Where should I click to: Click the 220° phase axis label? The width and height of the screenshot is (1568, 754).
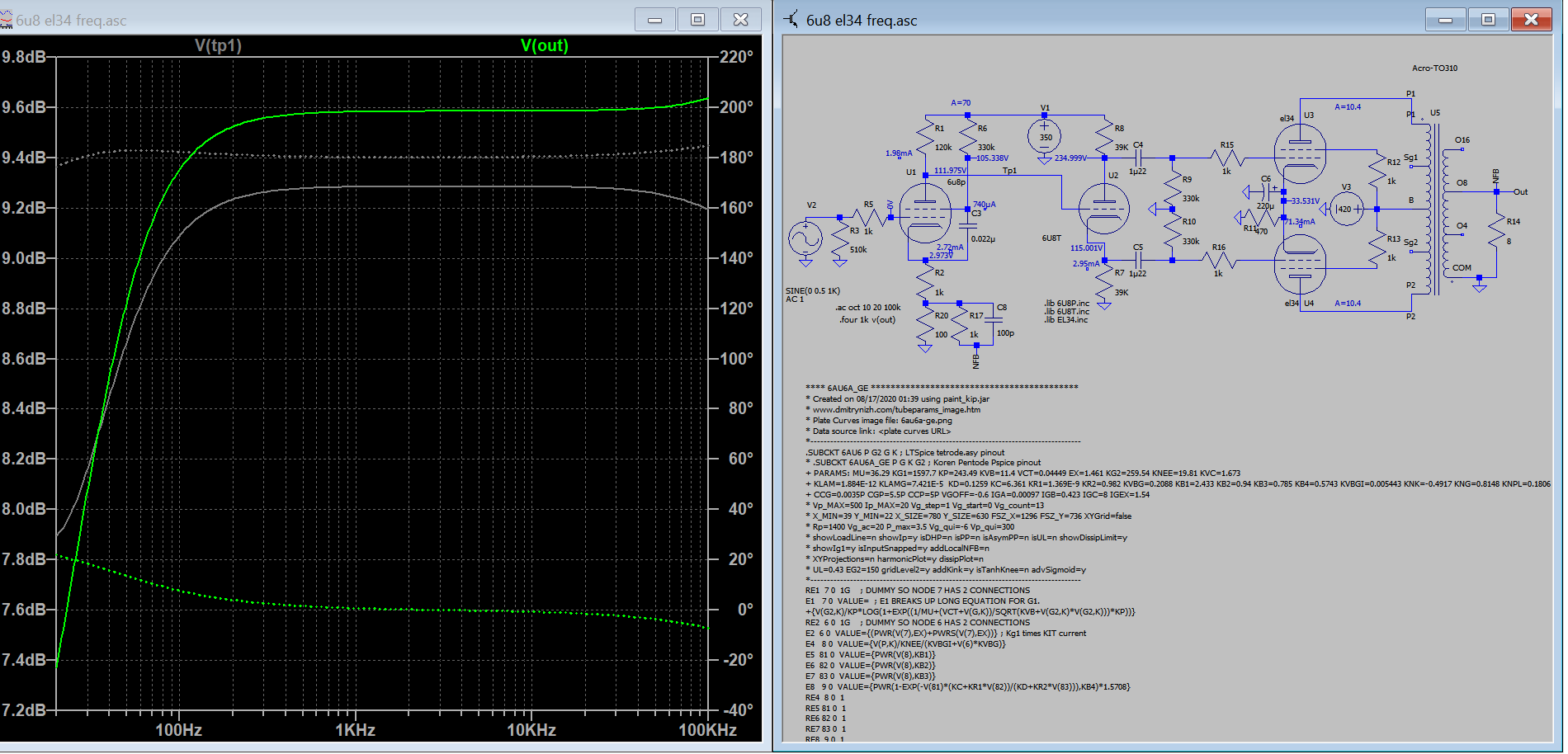pos(736,57)
